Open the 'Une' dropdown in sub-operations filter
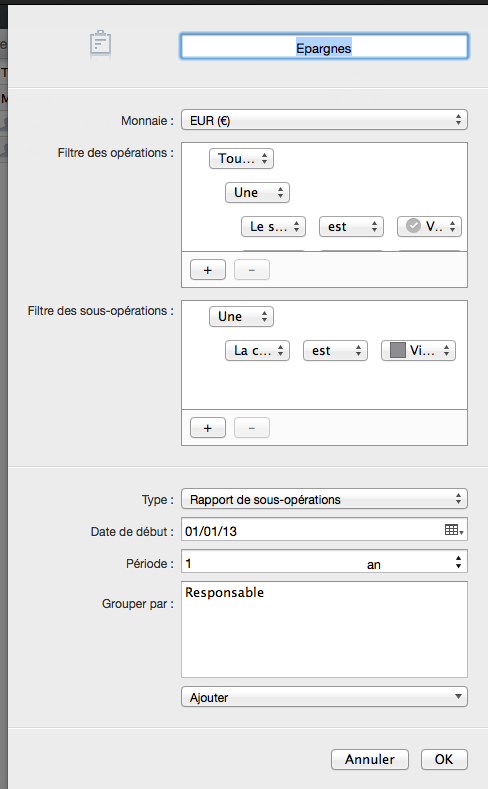Screen dimensions: 488x789 [x=241, y=317]
